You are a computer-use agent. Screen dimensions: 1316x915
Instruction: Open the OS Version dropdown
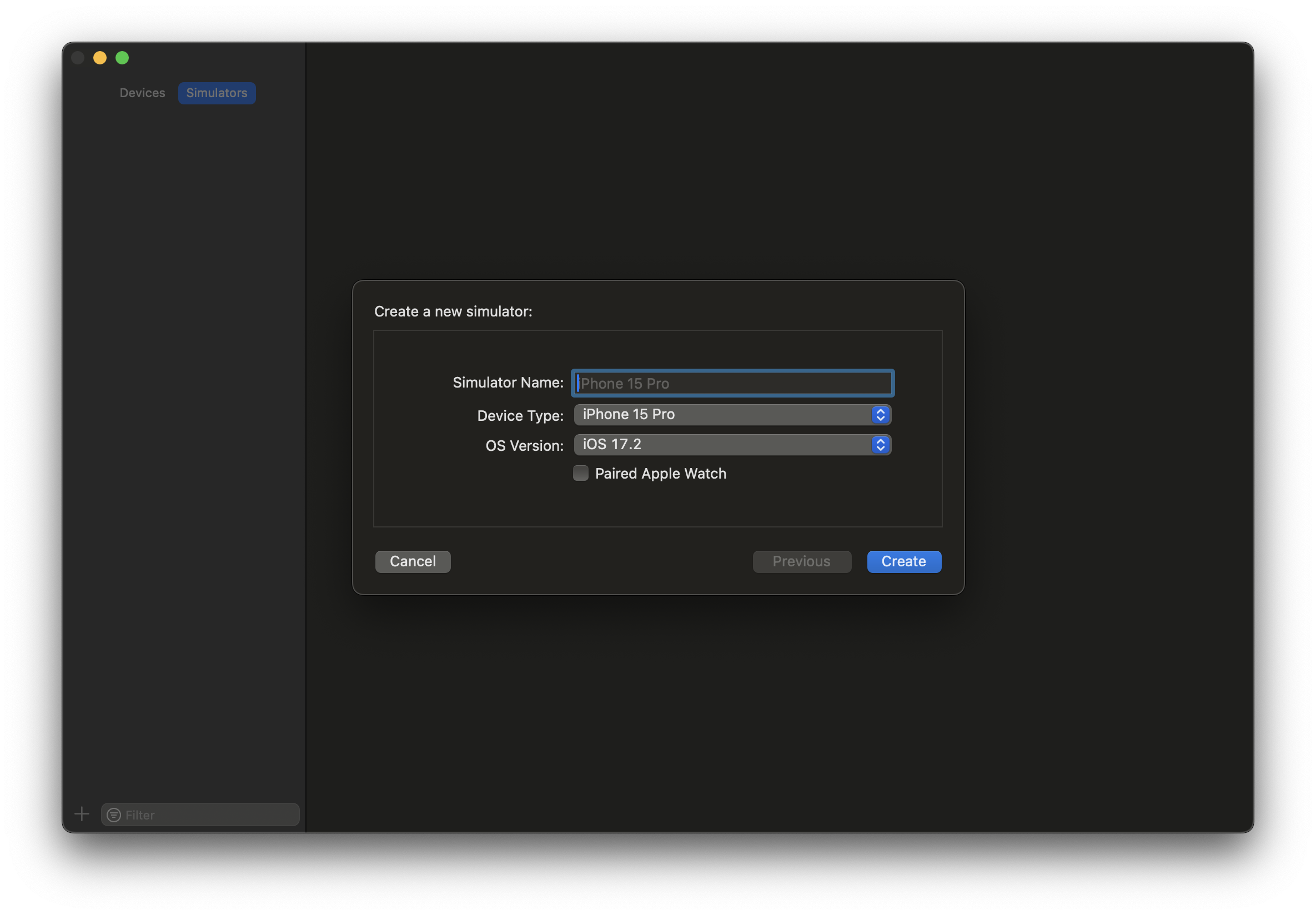tap(732, 445)
